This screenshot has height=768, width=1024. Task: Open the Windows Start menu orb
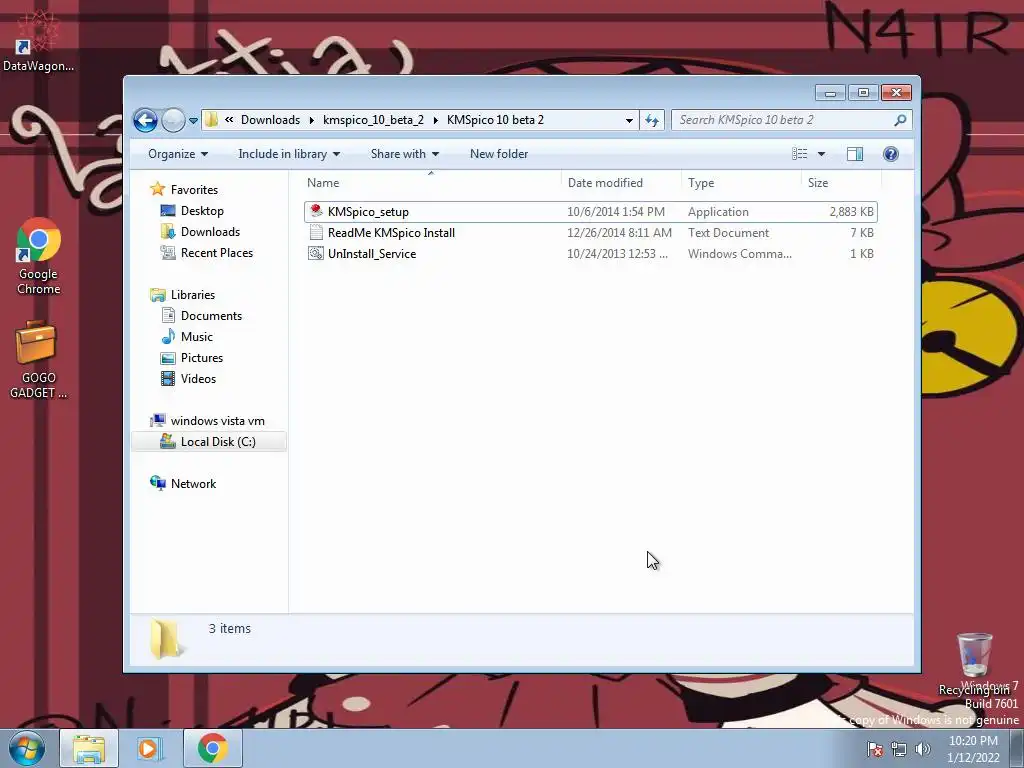click(x=27, y=748)
